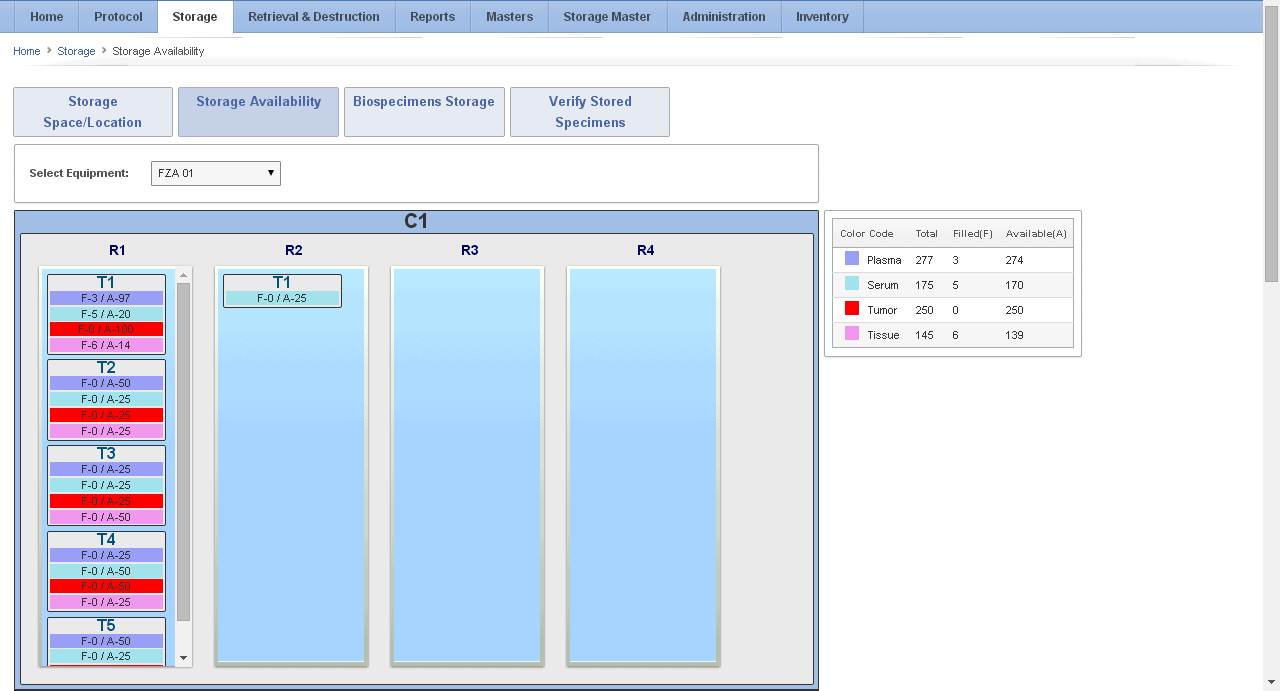
Task: Click the red Tumor color swatch
Action: click(x=852, y=309)
